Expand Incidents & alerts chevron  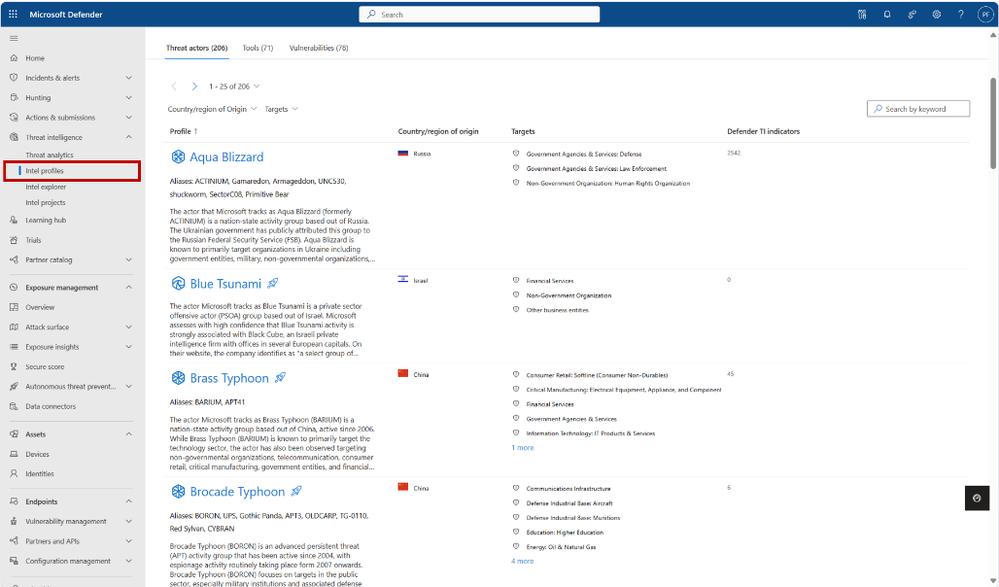pyautogui.click(x=129, y=78)
